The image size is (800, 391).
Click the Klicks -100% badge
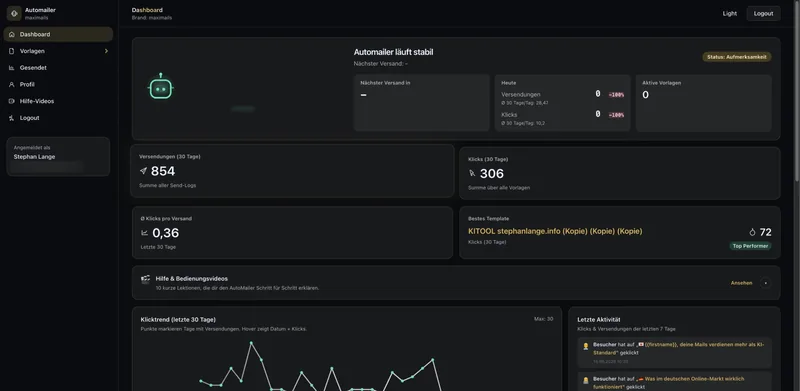point(616,115)
